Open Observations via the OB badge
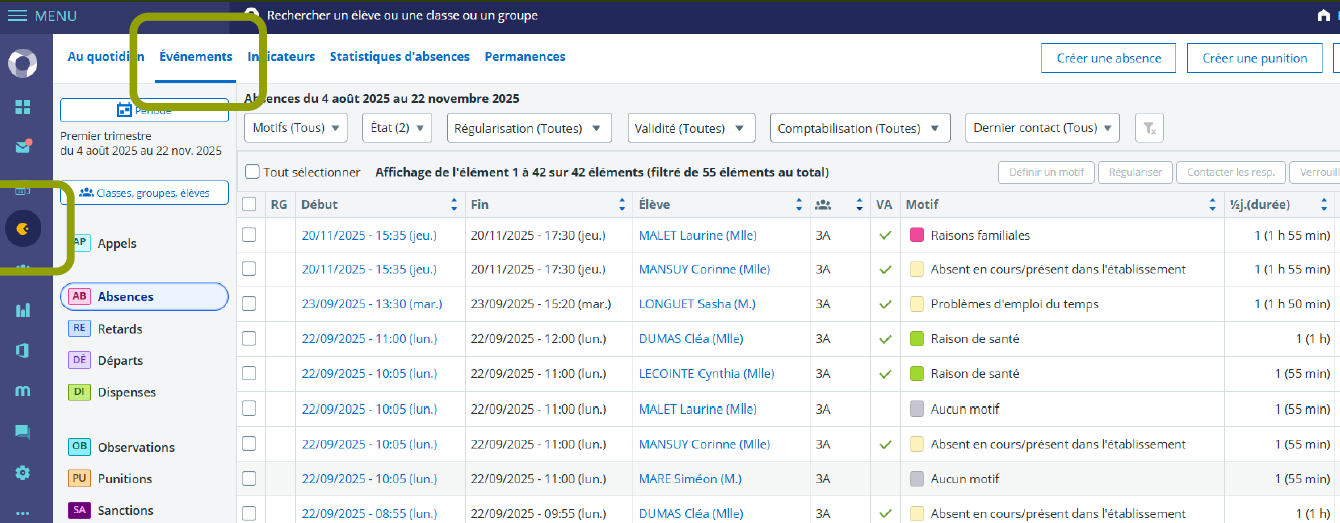The height and width of the screenshot is (523, 1340). pyautogui.click(x=79, y=447)
